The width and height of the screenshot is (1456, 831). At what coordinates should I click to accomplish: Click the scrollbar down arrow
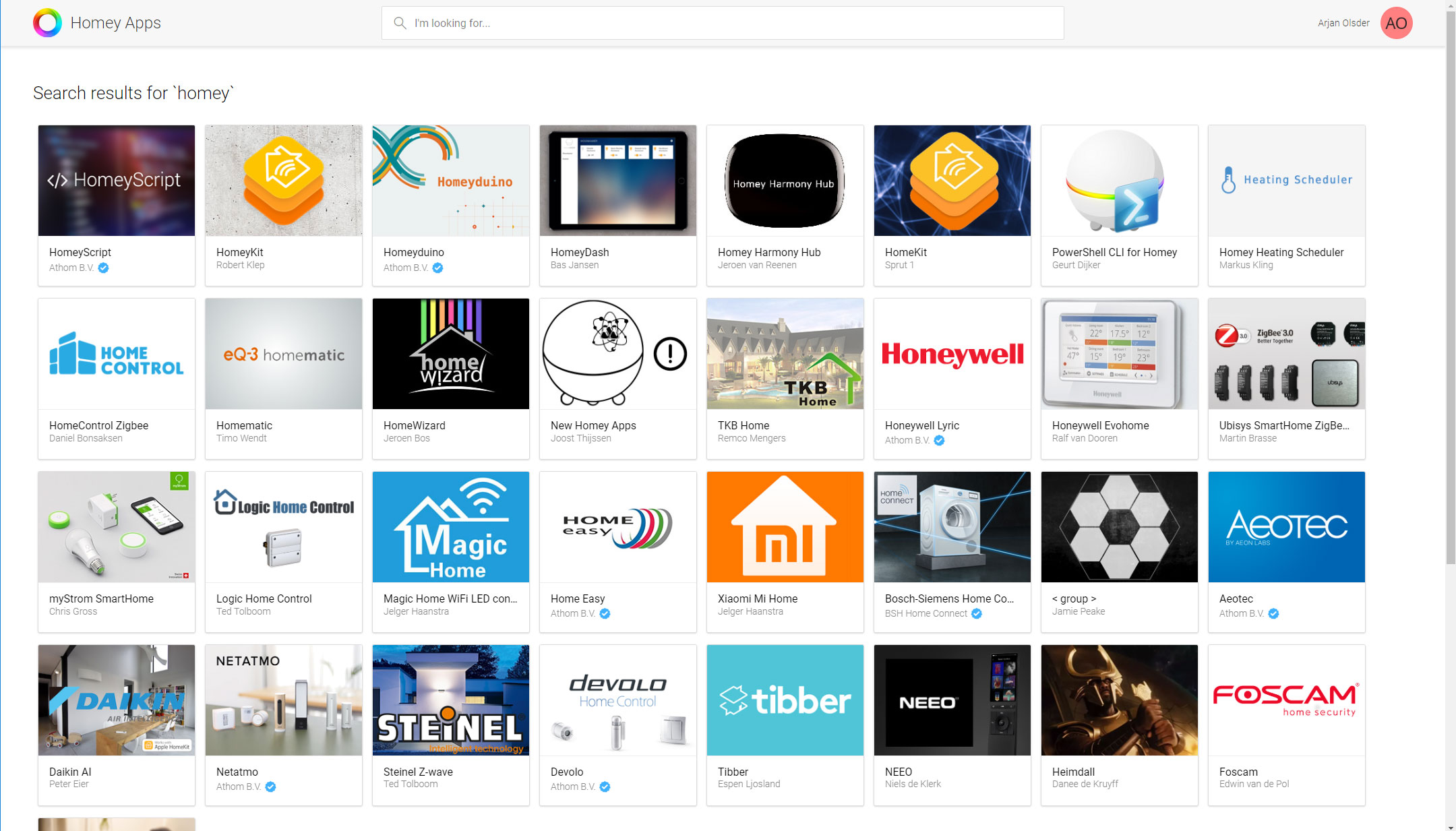[1451, 826]
